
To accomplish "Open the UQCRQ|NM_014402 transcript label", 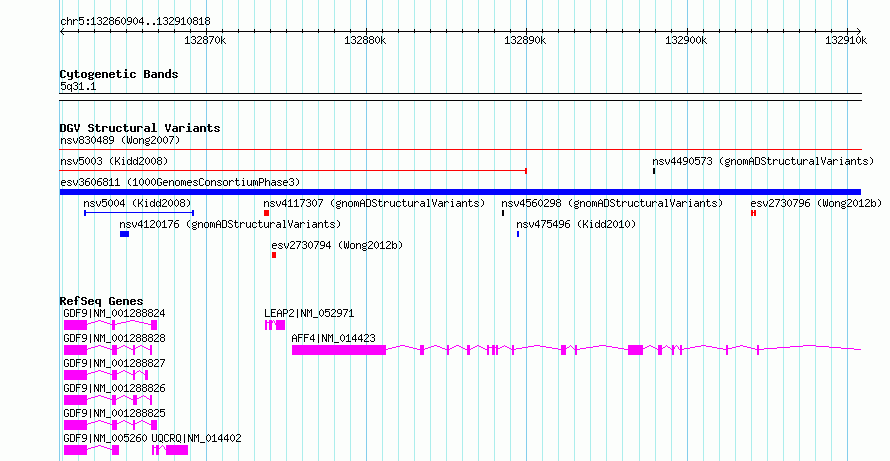I will point(196,438).
